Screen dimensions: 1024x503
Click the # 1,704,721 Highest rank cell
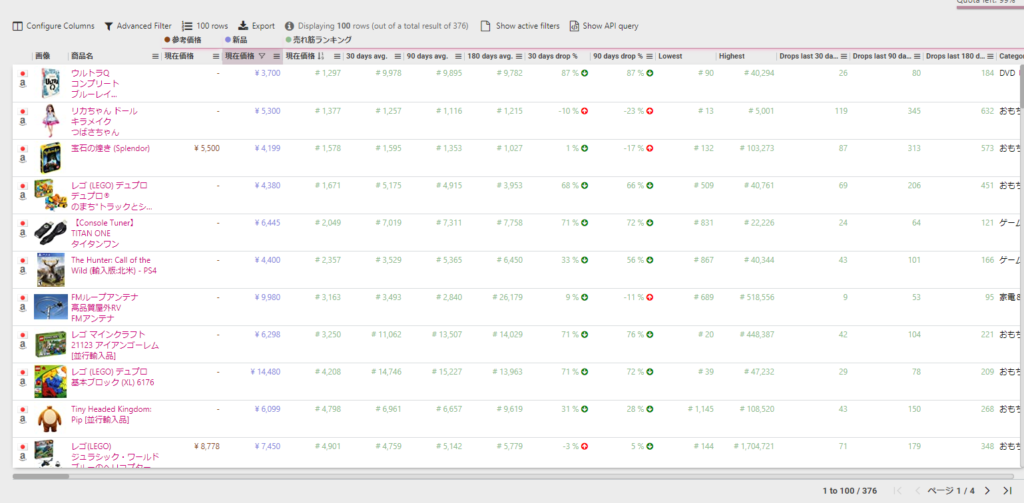[x=754, y=446]
